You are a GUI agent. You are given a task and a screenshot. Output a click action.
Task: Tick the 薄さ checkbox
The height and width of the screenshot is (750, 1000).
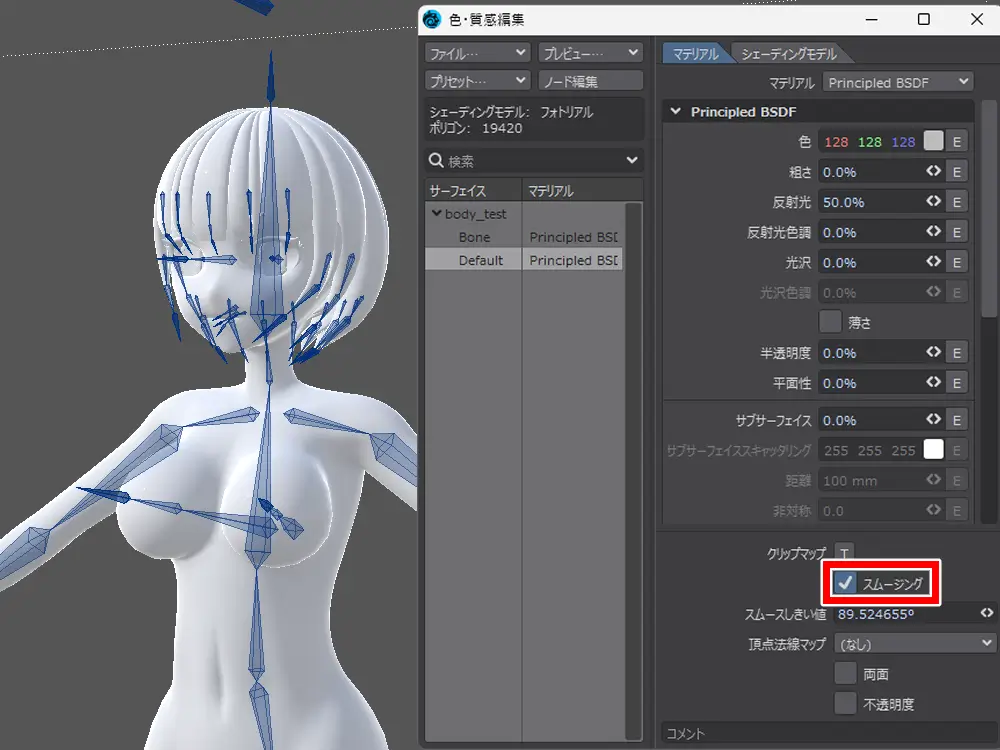(830, 322)
